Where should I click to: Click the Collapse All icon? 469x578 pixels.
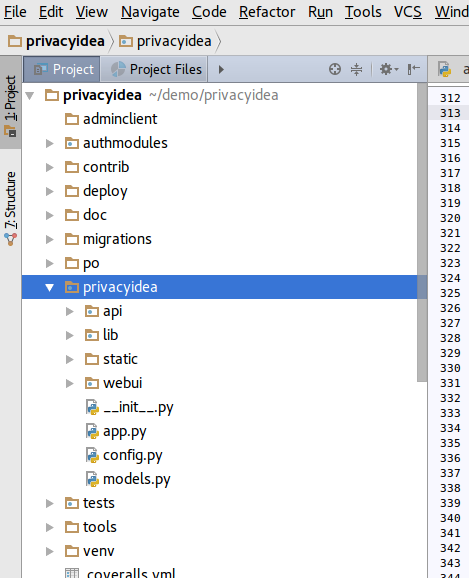click(357, 69)
